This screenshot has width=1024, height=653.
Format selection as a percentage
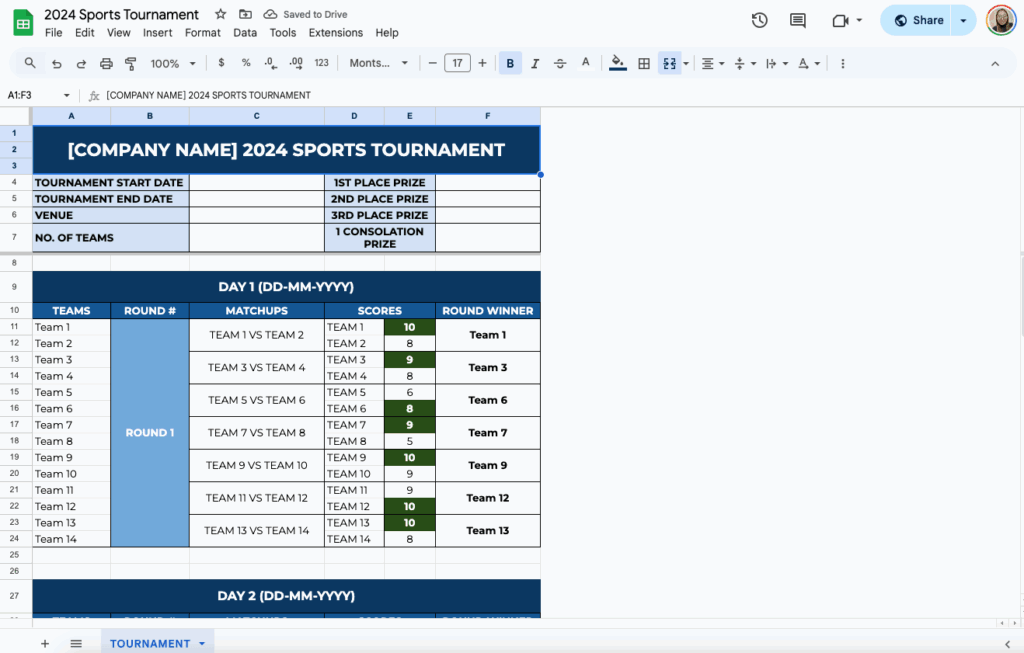tap(245, 62)
